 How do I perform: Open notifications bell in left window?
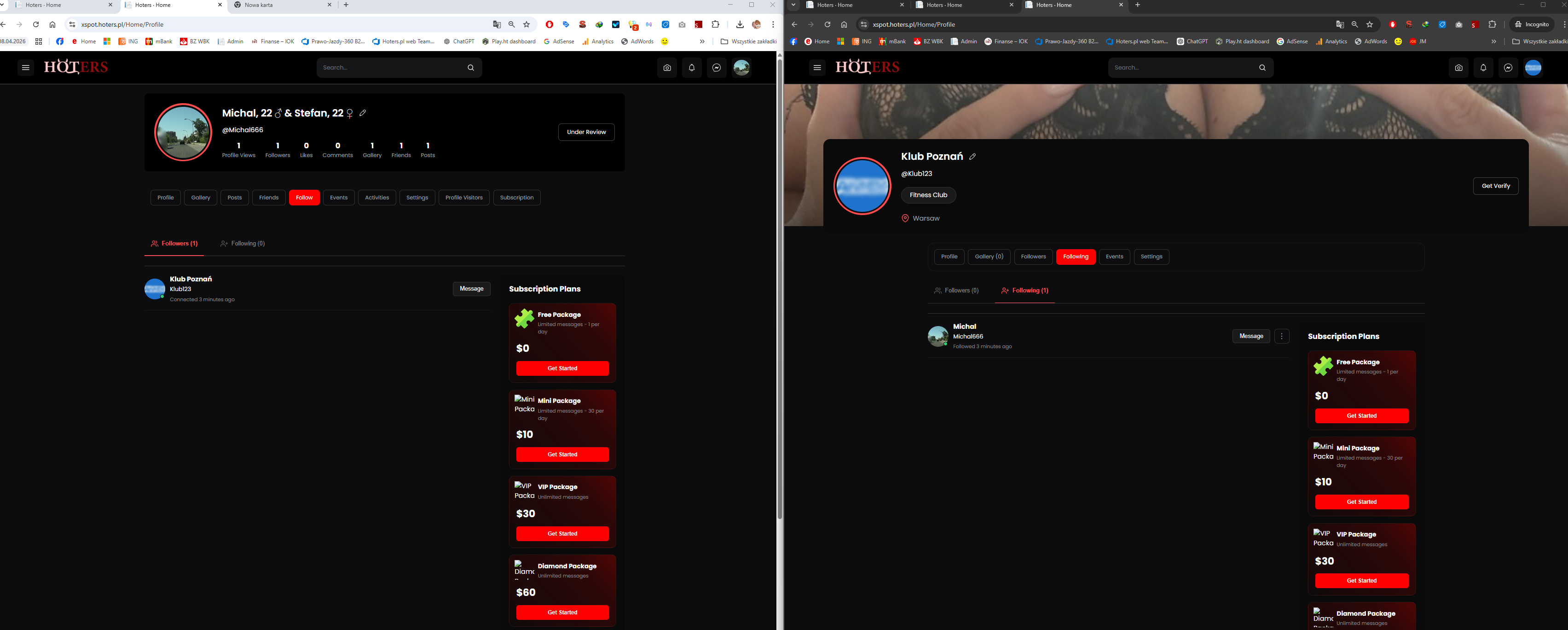(x=691, y=68)
